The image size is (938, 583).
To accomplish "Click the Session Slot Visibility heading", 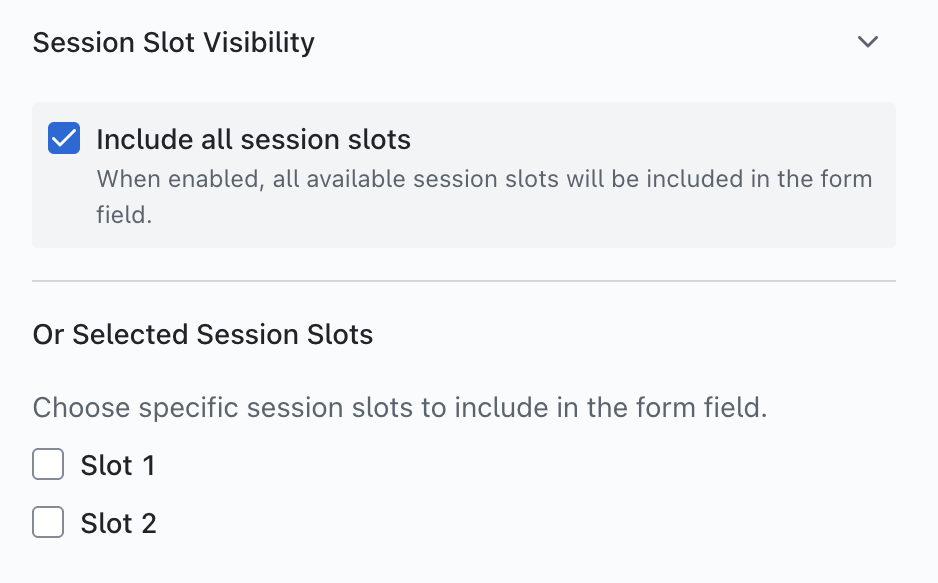I will pyautogui.click(x=173, y=42).
